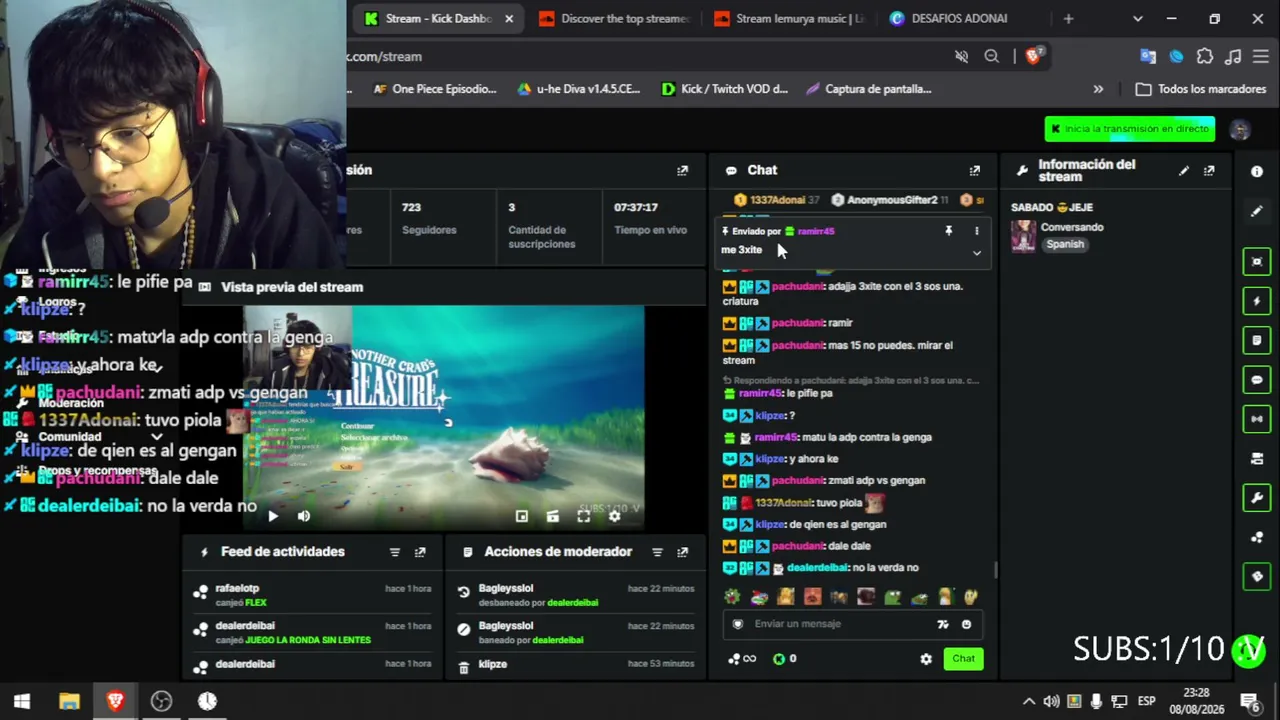
Task: Send message with the green Chat button
Action: (x=963, y=658)
